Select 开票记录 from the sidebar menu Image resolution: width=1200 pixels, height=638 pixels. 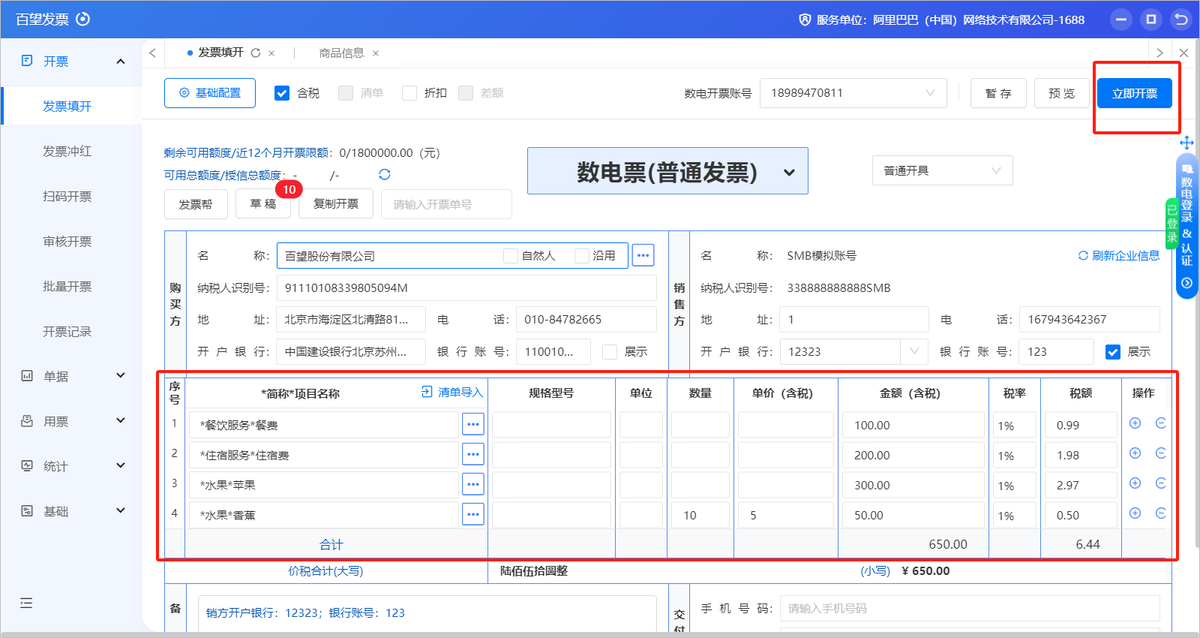coord(67,331)
